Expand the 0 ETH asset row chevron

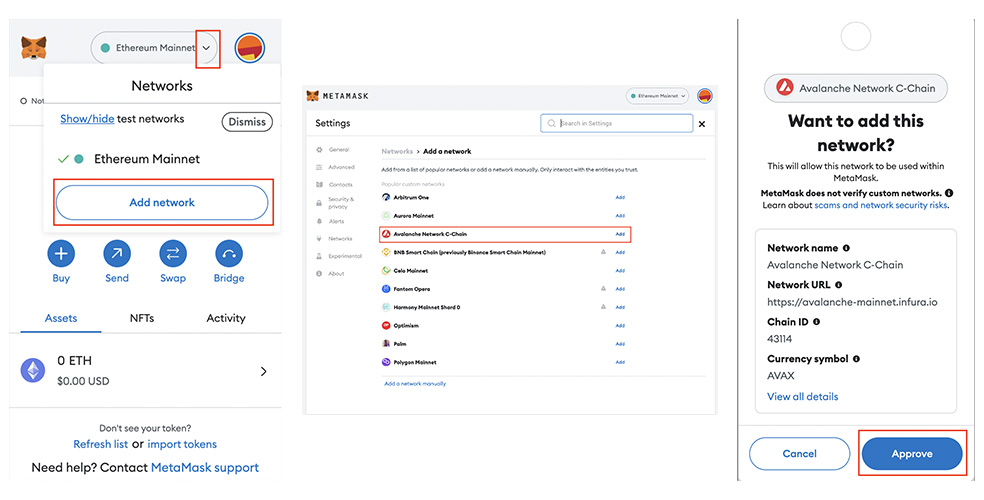[x=264, y=371]
